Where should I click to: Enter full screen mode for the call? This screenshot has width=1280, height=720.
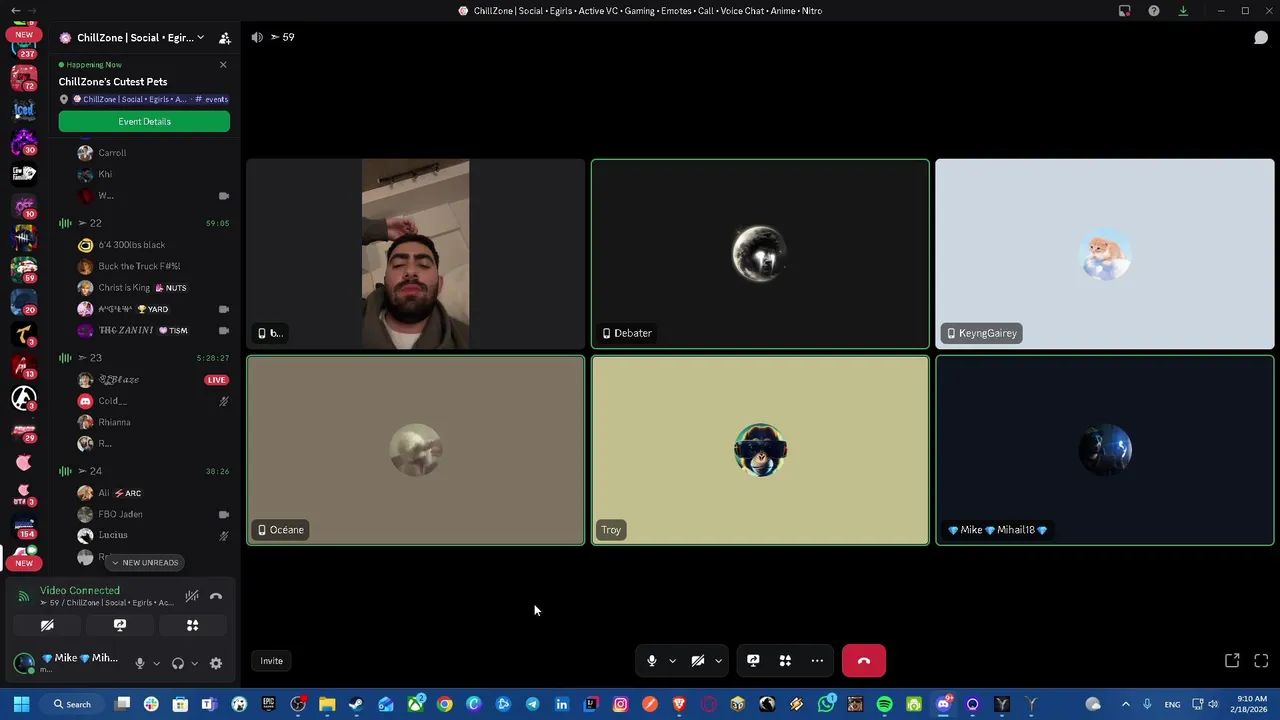click(1261, 661)
